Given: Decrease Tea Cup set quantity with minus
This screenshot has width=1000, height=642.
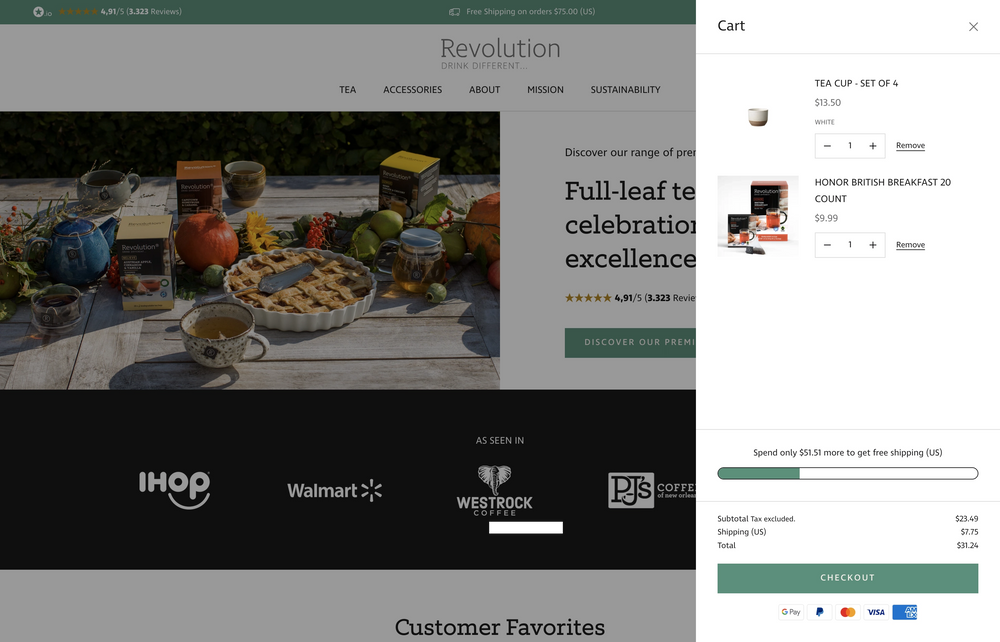Looking at the screenshot, I should 827,146.
